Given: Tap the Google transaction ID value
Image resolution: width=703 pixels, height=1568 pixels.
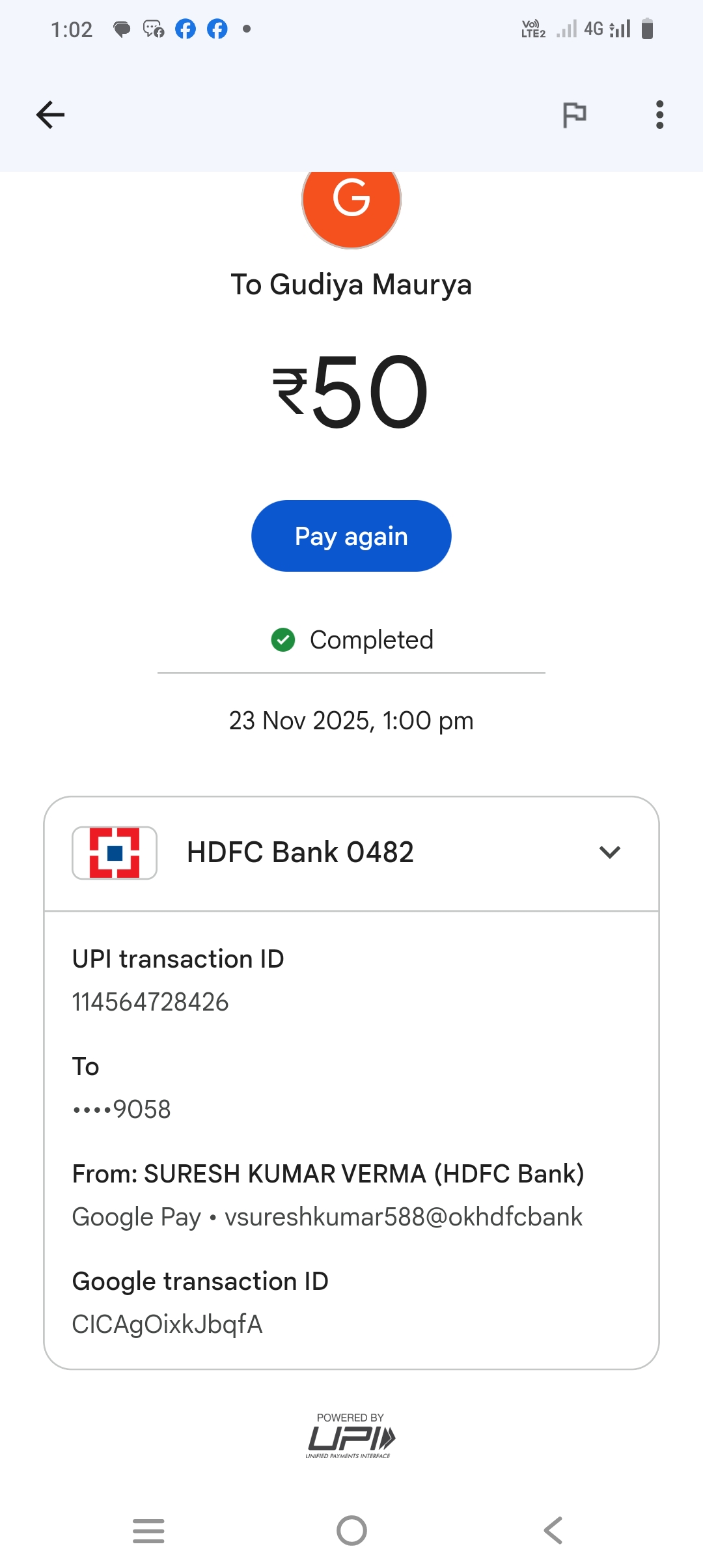Looking at the screenshot, I should pos(167,1324).
